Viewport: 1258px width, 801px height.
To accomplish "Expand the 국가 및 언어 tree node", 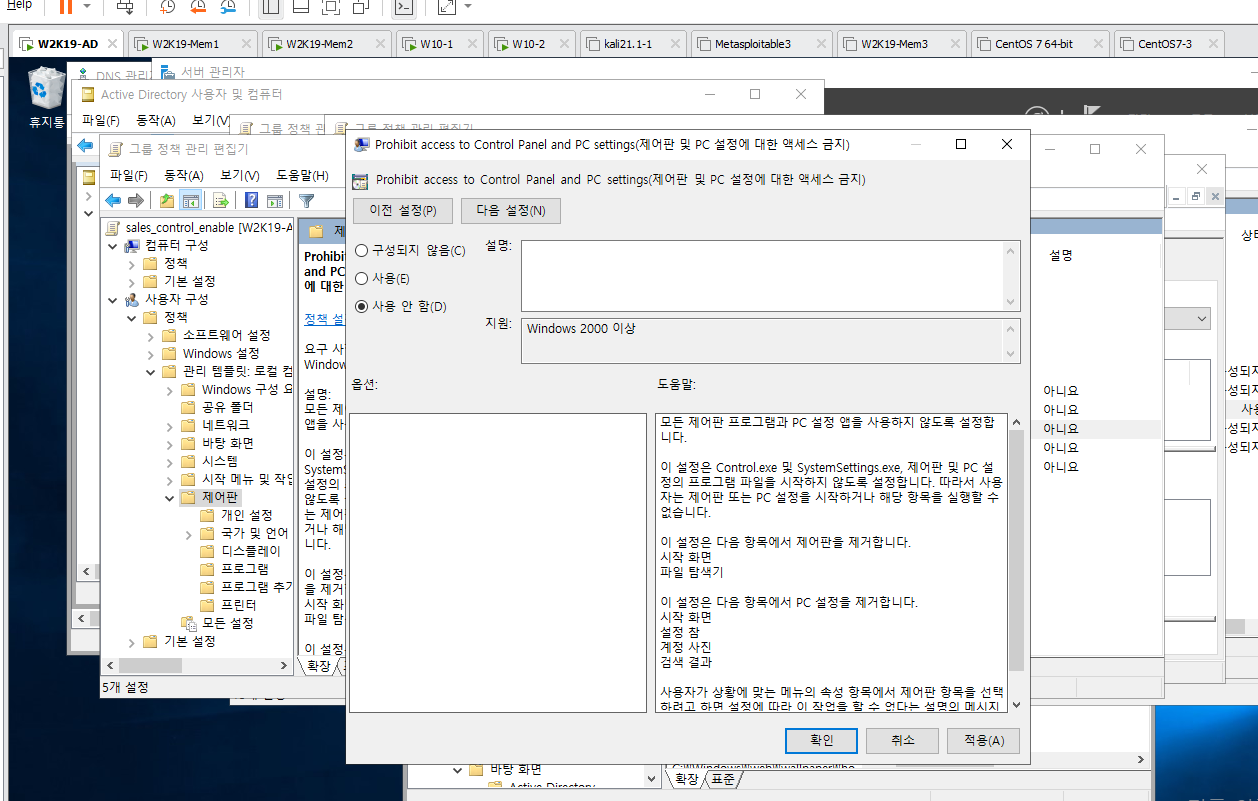I will [x=188, y=533].
